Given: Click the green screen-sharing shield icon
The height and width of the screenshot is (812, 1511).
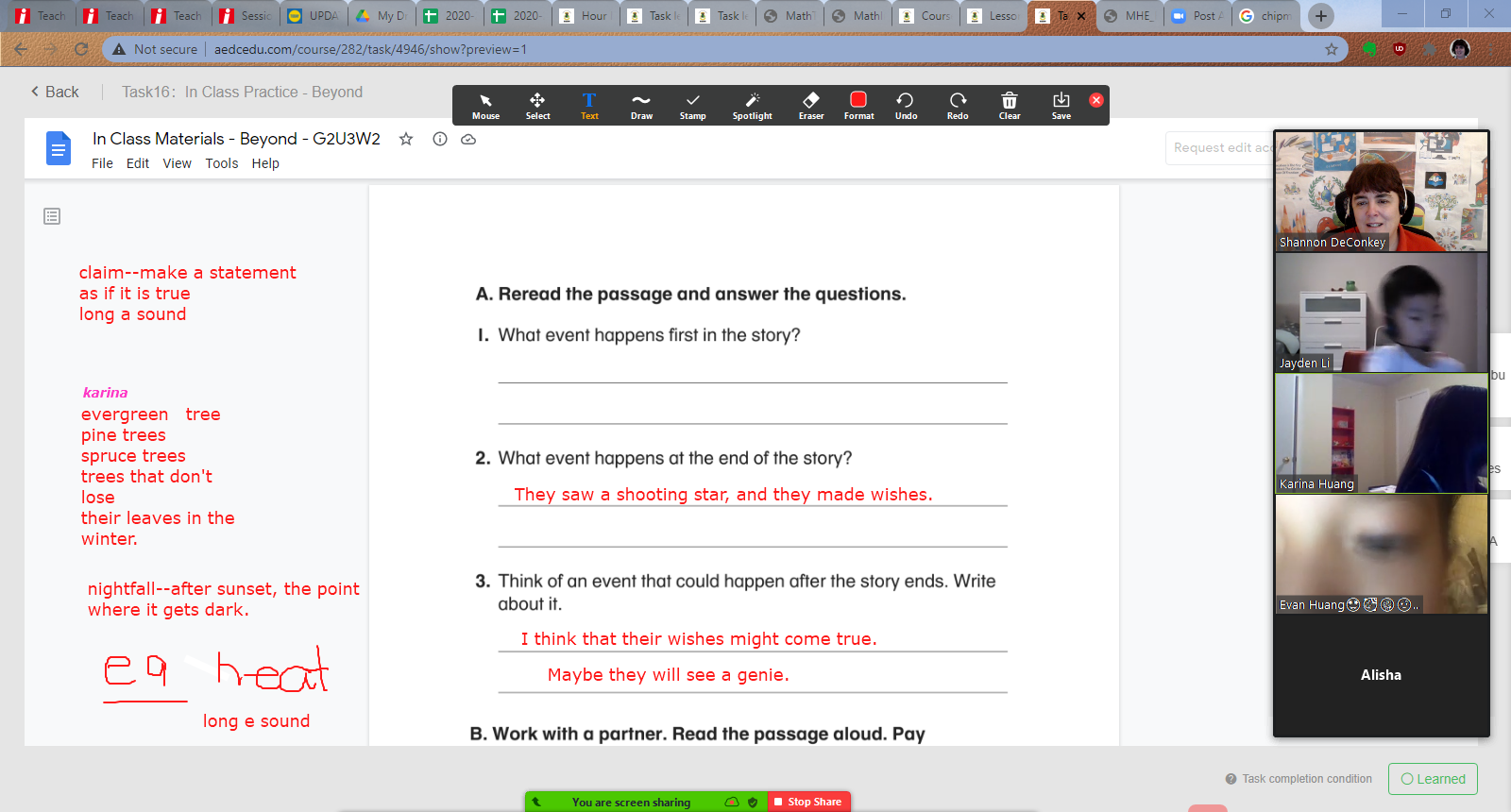Looking at the screenshot, I should click(x=753, y=803).
